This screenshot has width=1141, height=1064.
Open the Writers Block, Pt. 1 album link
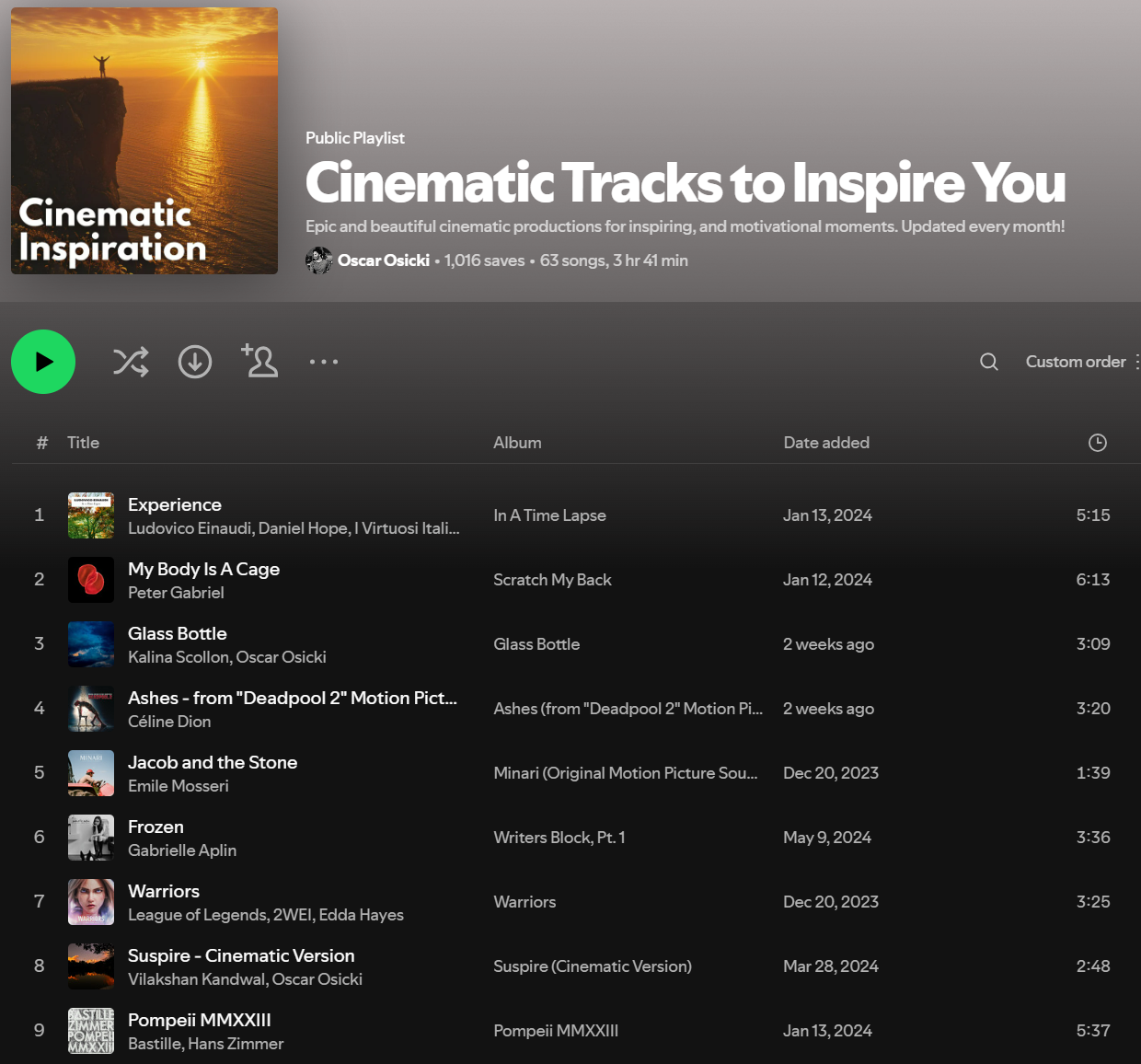pos(559,838)
